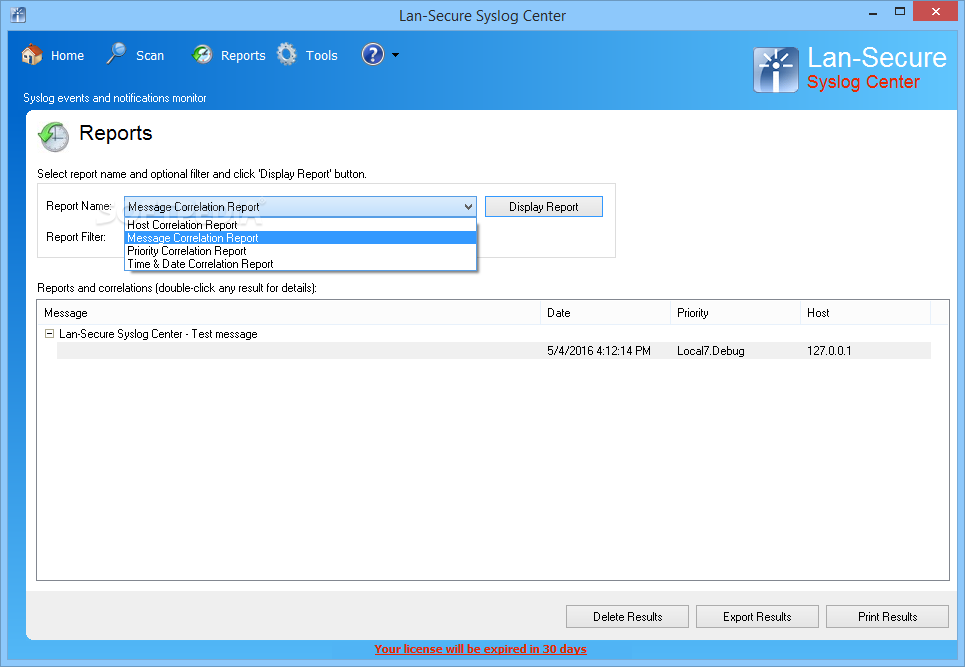This screenshot has height=667, width=965.
Task: Click the Home house icon
Action: (32, 55)
